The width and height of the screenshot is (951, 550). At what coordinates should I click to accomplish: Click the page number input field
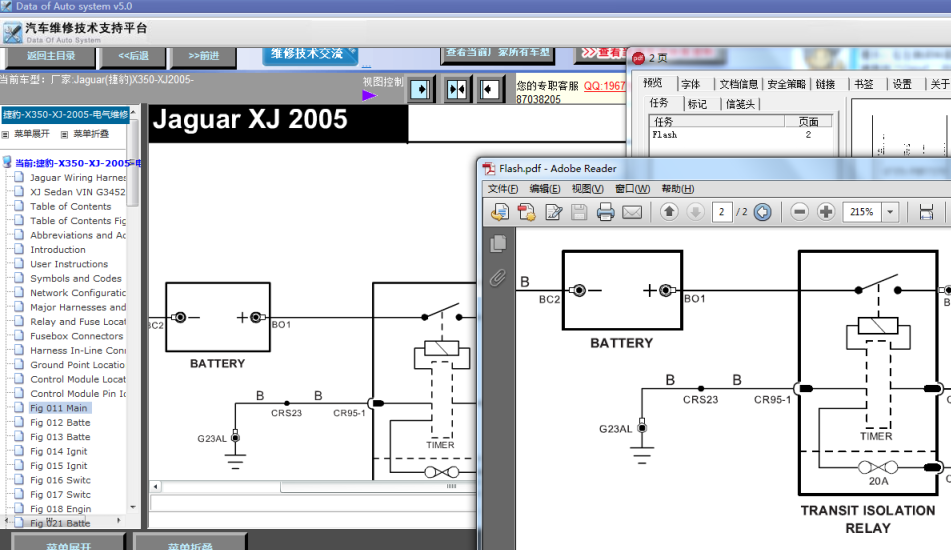721,212
